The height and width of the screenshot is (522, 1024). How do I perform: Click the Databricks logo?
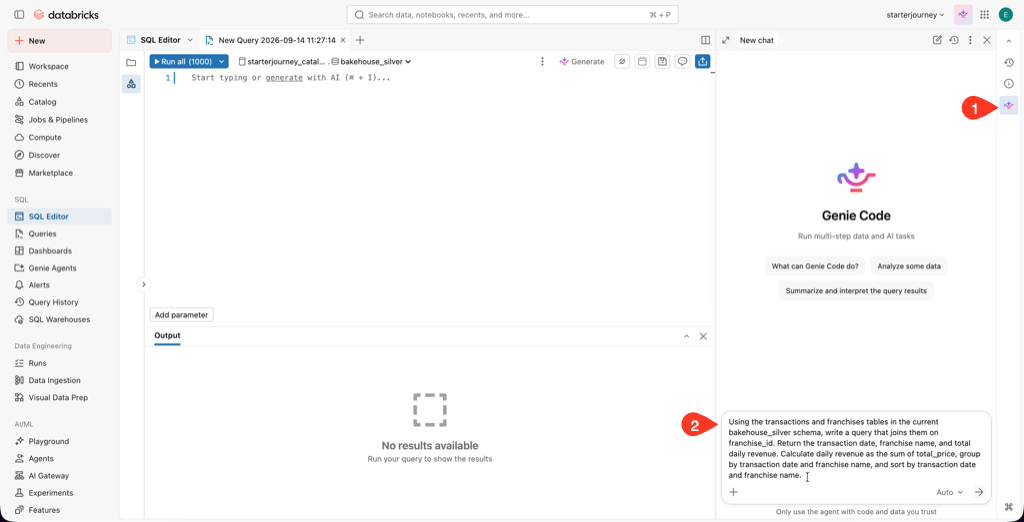tap(65, 14)
